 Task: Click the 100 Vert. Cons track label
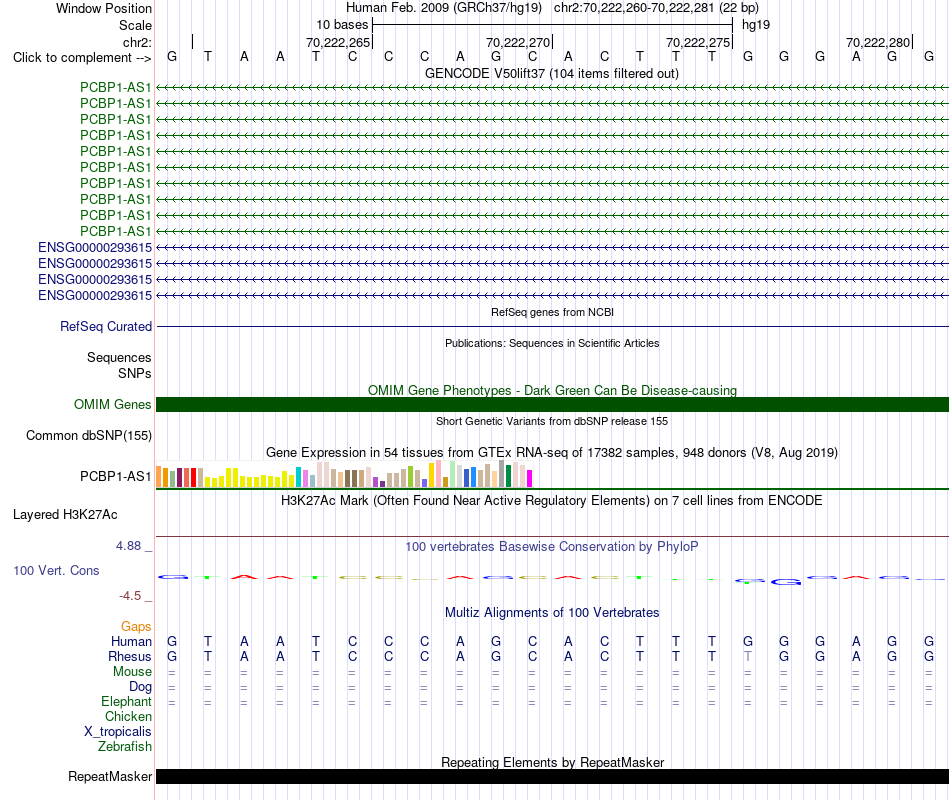56,570
